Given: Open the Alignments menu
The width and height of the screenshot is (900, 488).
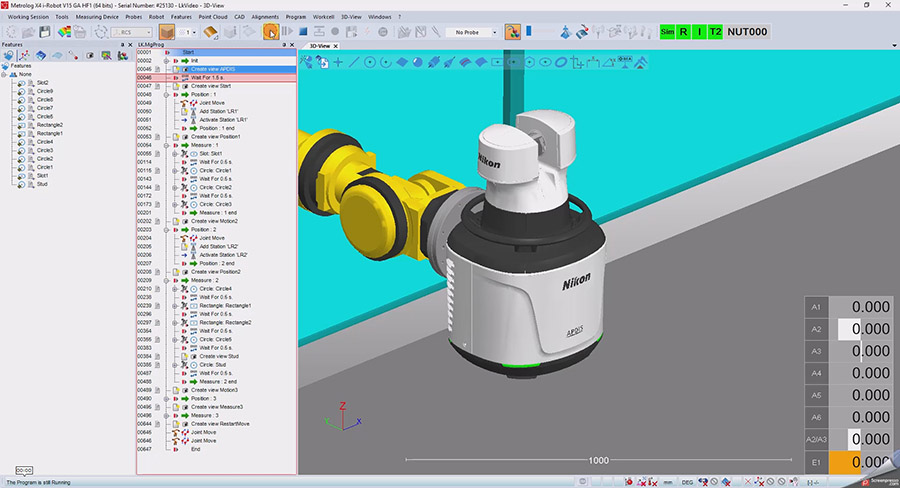Looking at the screenshot, I should (x=265, y=17).
